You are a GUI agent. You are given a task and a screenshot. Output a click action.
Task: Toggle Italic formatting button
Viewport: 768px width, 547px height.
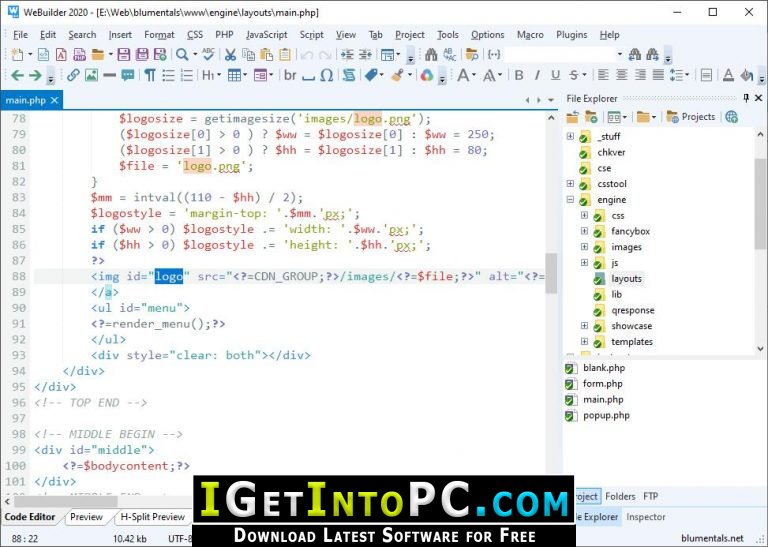[x=537, y=75]
